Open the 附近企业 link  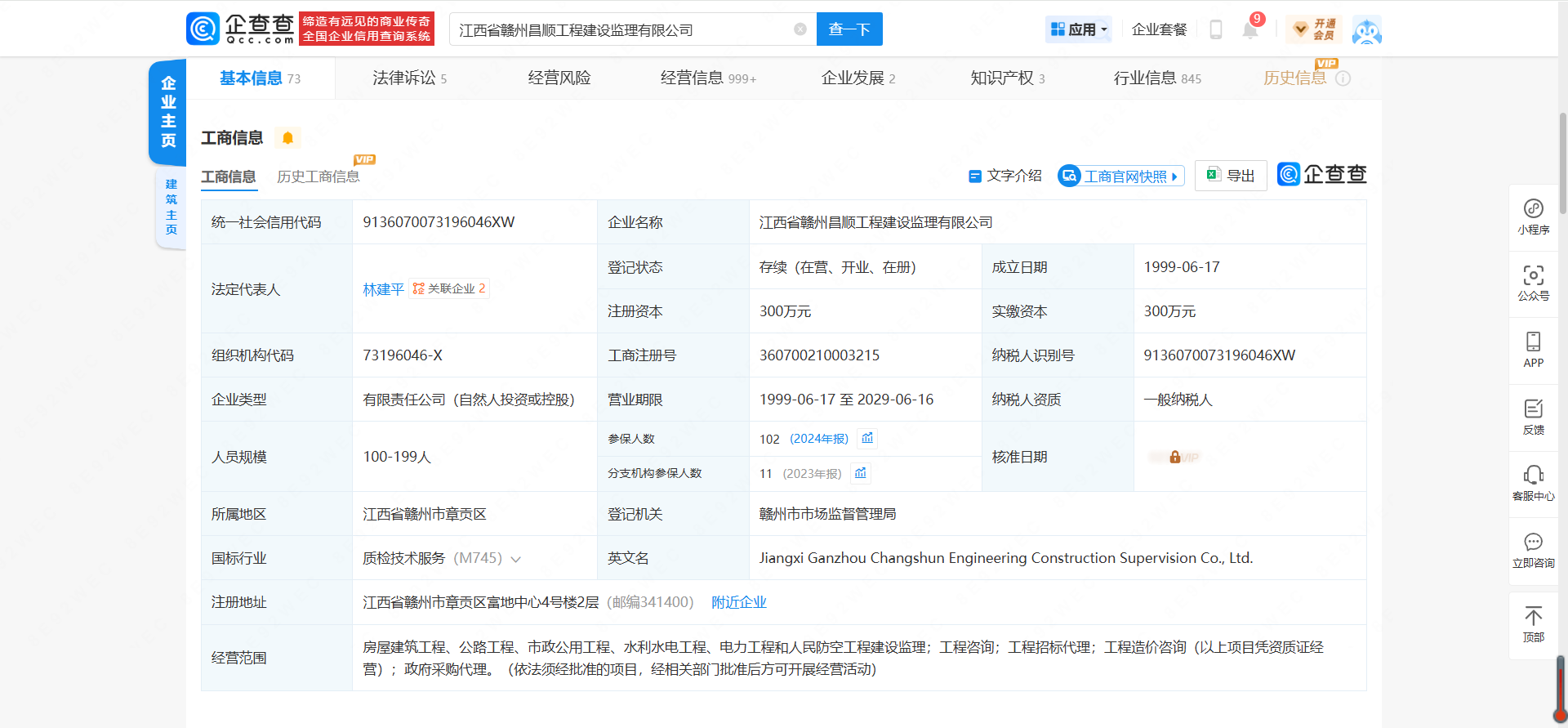point(738,602)
